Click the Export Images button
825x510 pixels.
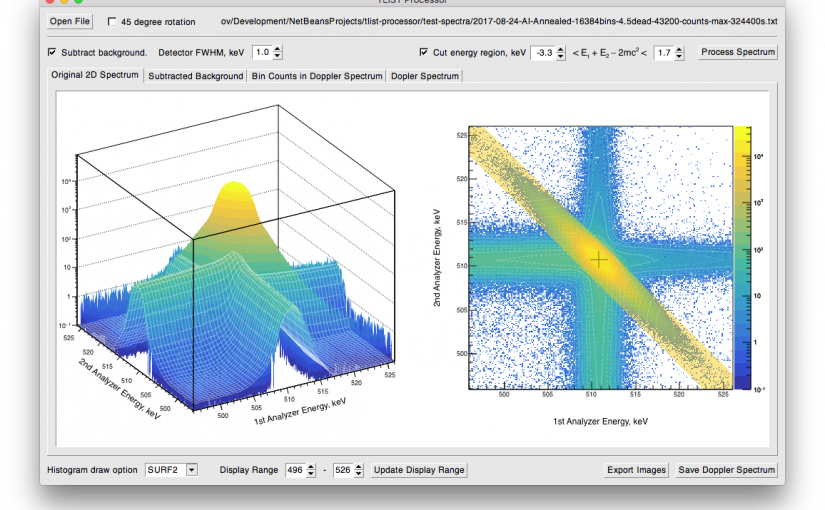point(637,470)
